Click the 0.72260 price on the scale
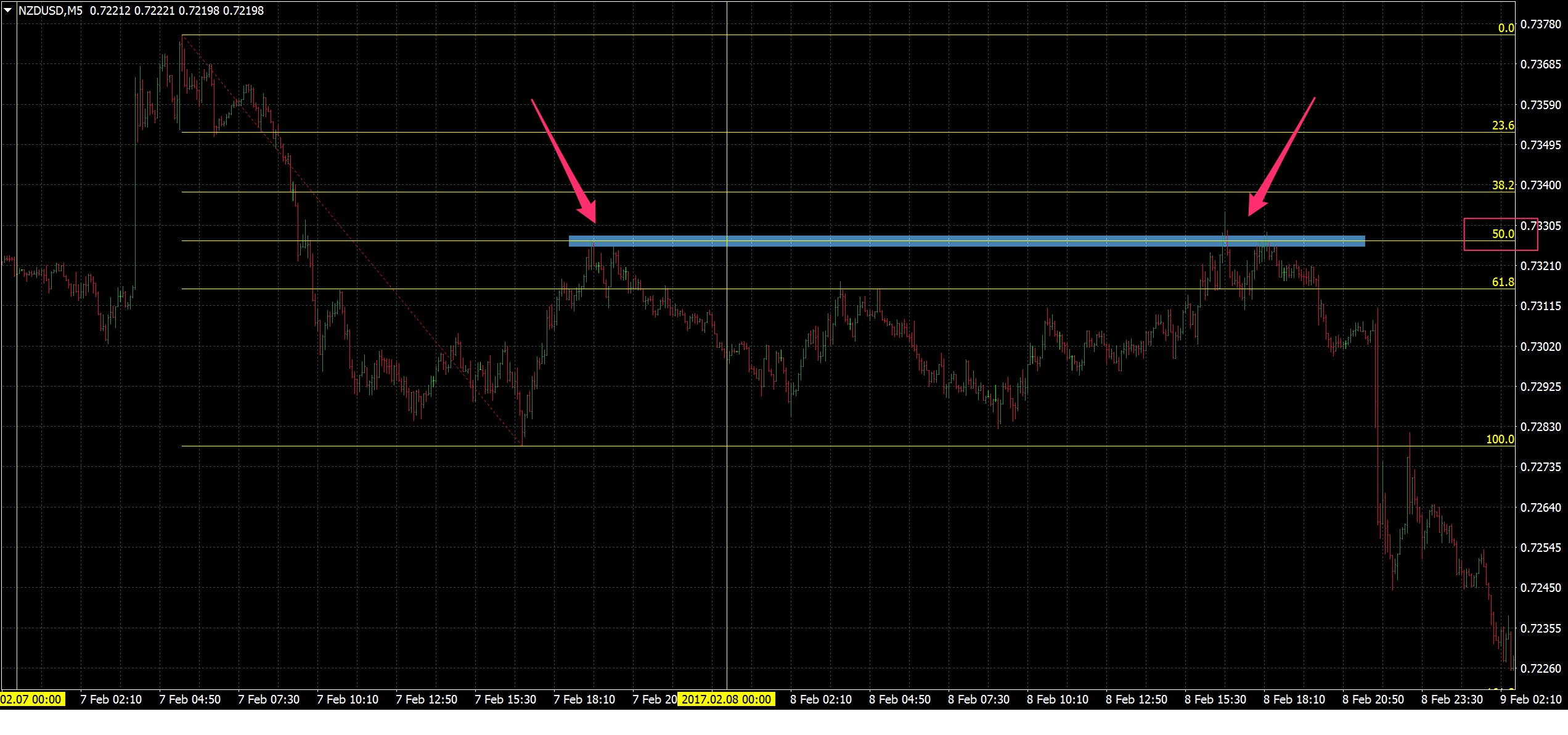This screenshot has height=735, width=1568. coord(1541,668)
